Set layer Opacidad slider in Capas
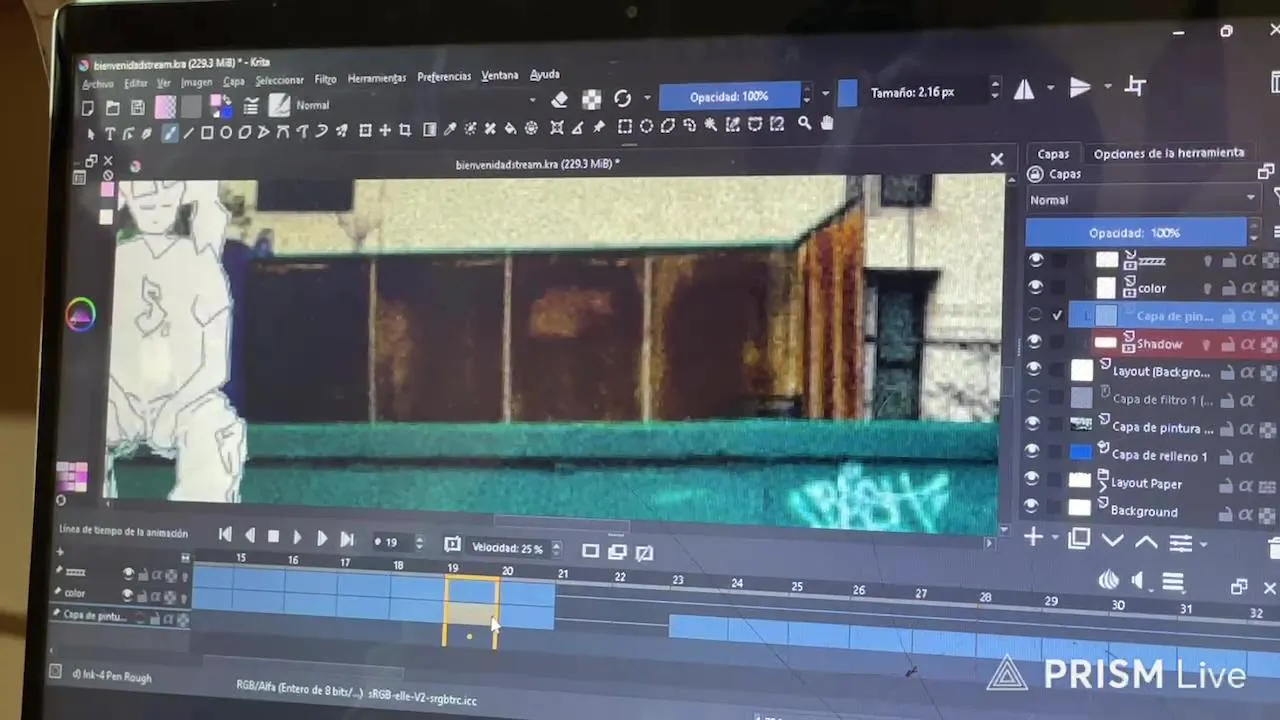Image resolution: width=1280 pixels, height=720 pixels. 1135,232
